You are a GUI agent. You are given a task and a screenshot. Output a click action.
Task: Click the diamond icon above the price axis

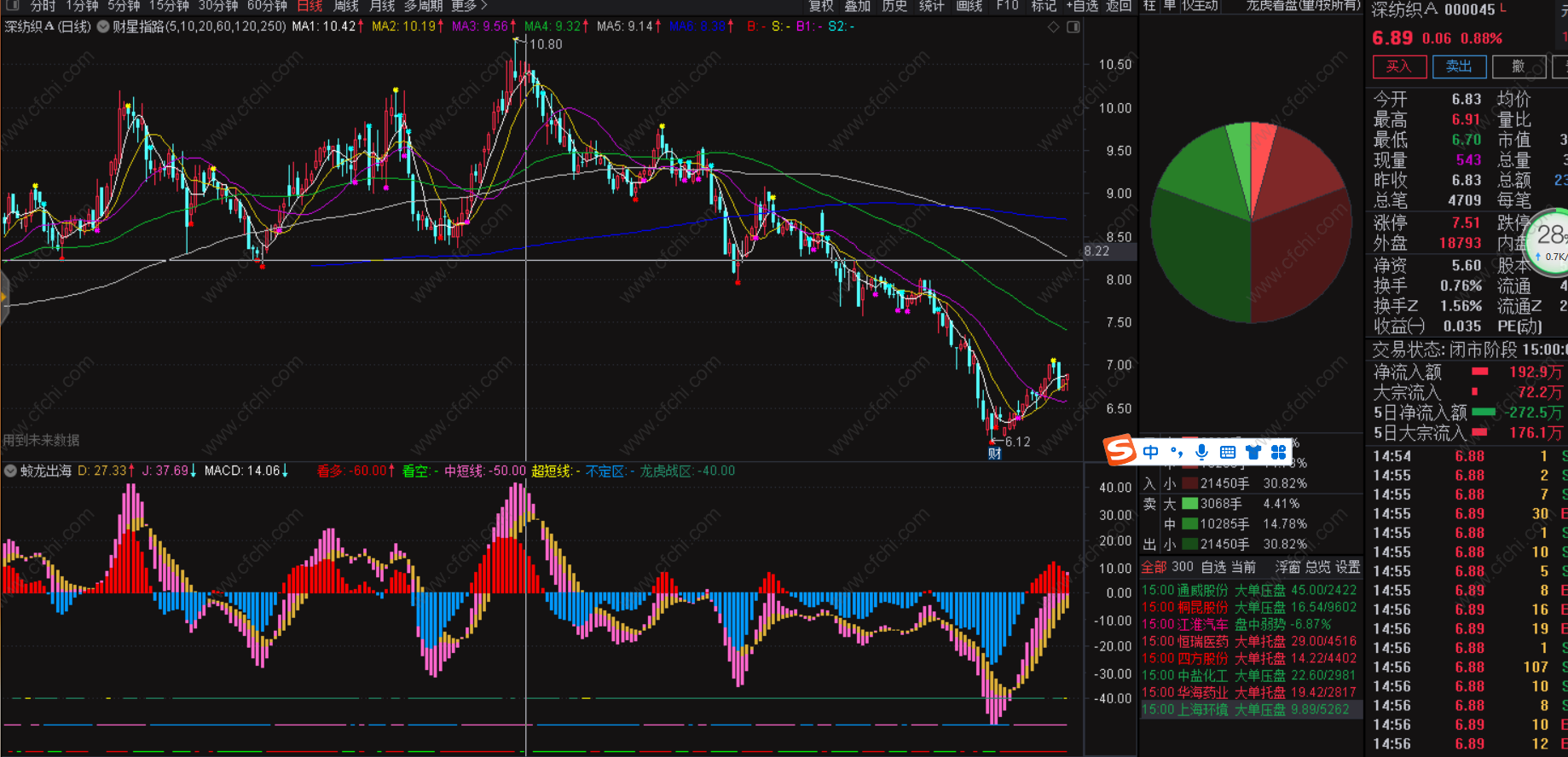coord(1054,26)
